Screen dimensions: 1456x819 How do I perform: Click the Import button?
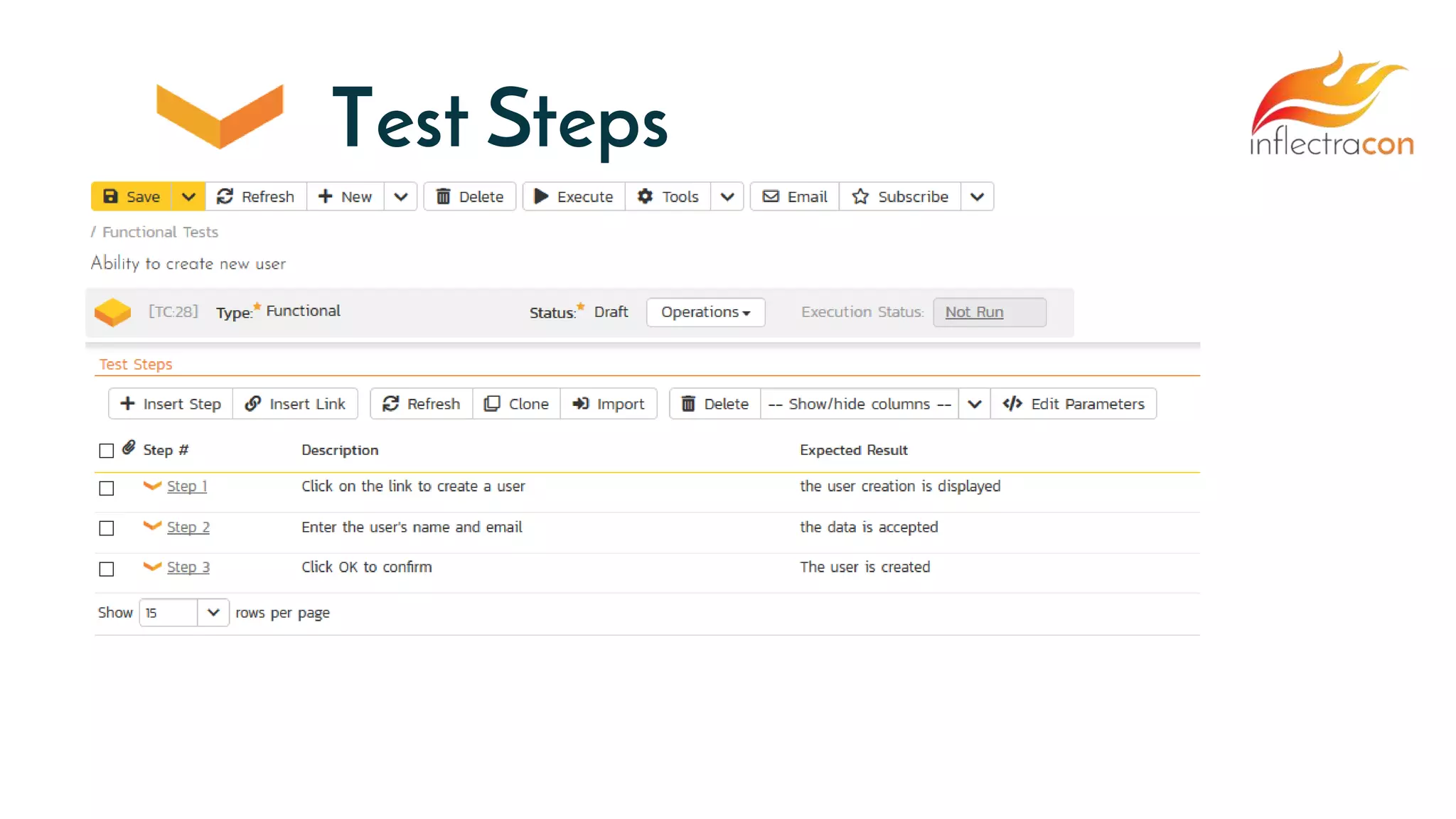click(609, 404)
